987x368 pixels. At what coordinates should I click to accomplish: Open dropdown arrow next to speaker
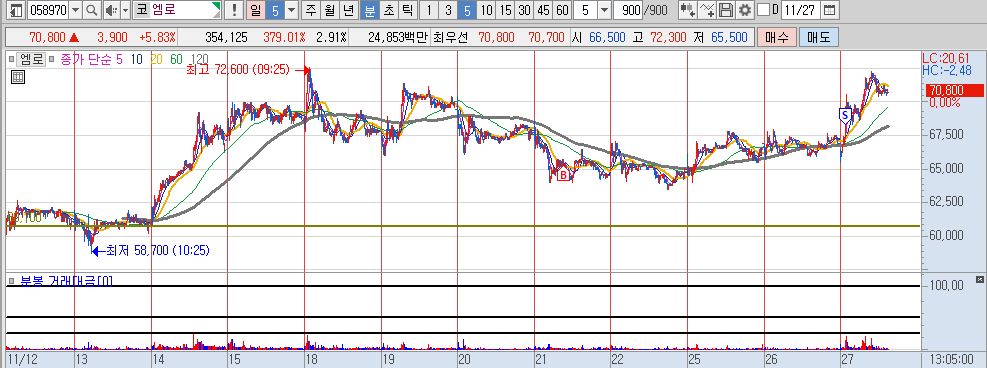point(125,10)
